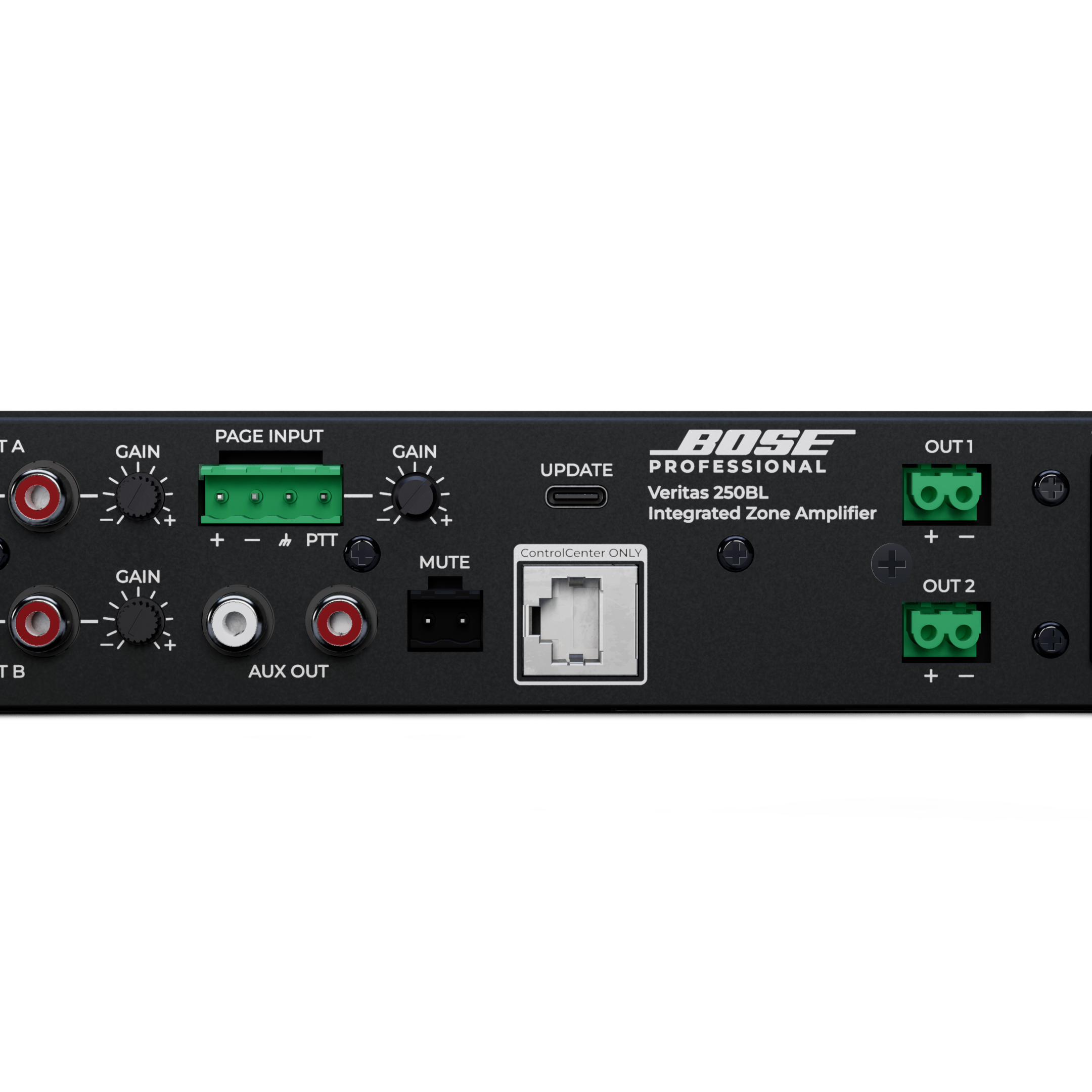The image size is (1092, 1092).
Task: Click the PROFESSIONAL text under the Bose logo
Action: click(x=738, y=466)
